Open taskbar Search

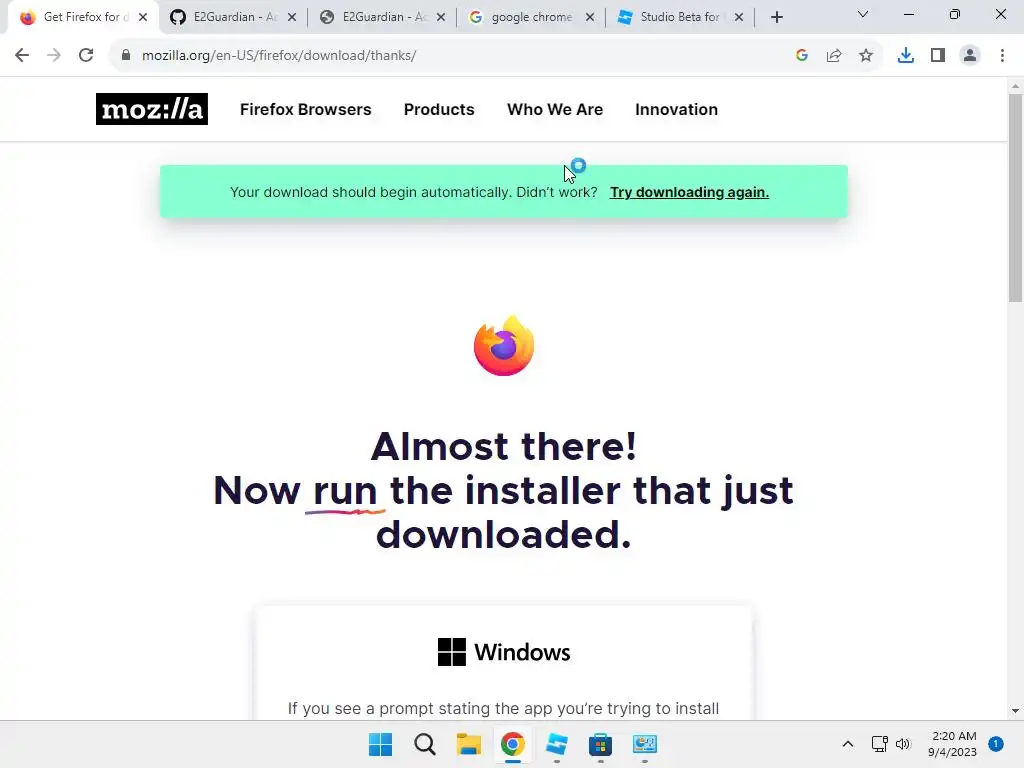pos(424,744)
